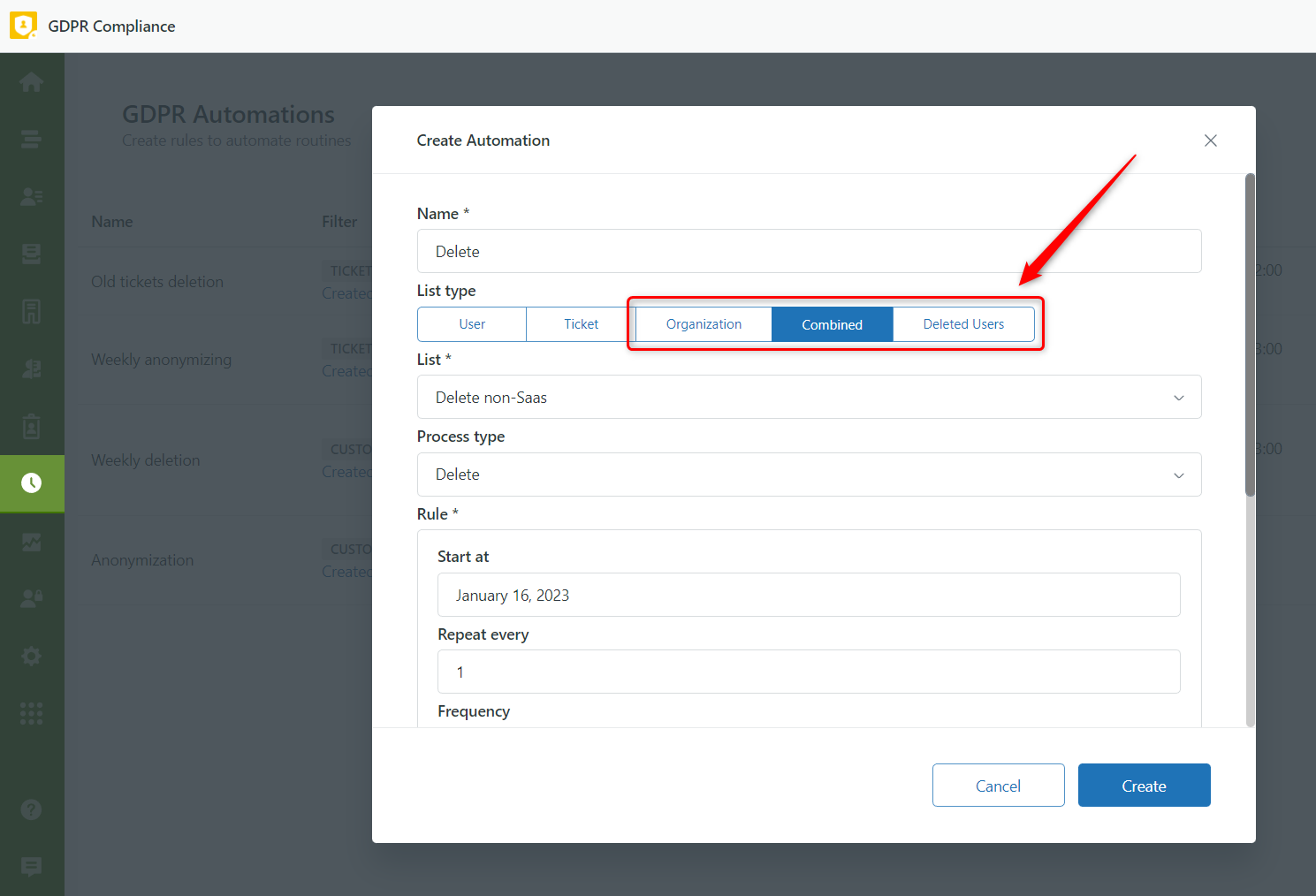Image resolution: width=1316 pixels, height=896 pixels.
Task: Click the Filter column header
Action: pos(339,222)
